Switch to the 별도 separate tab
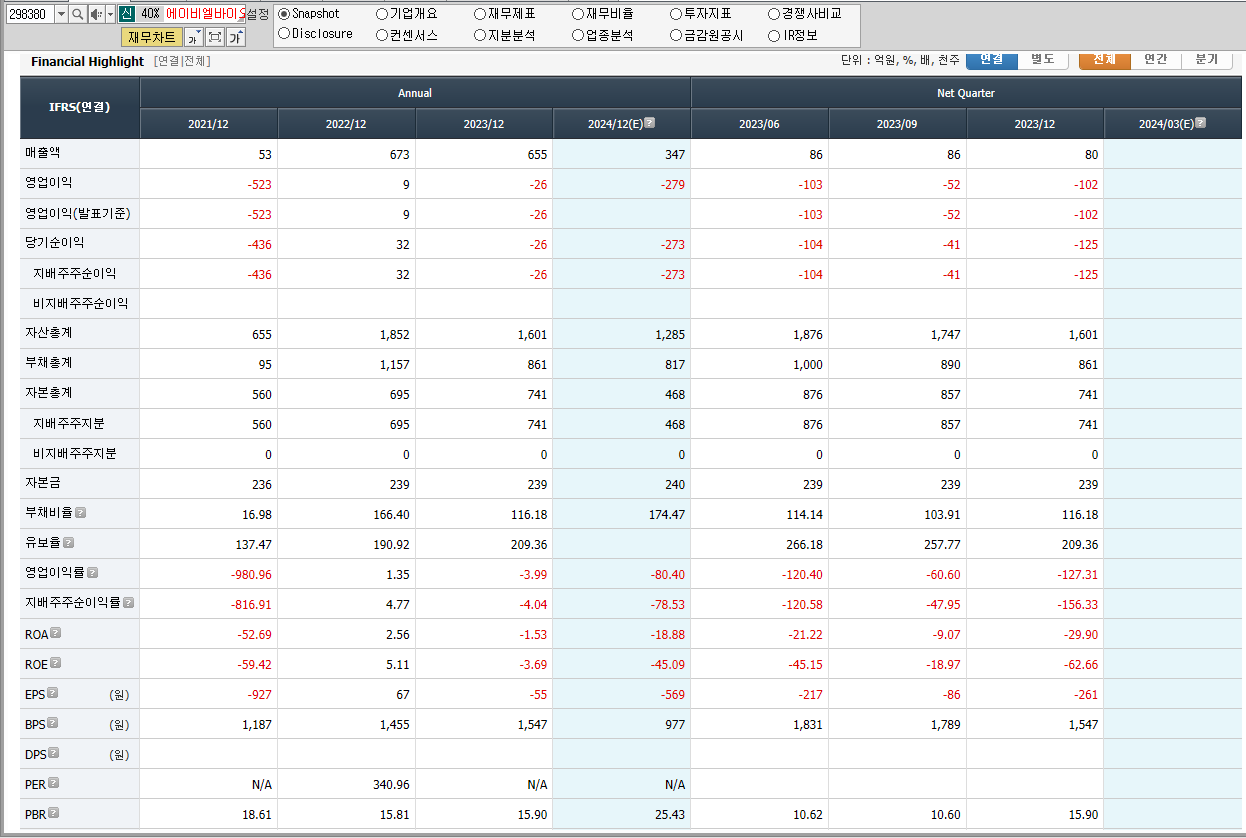This screenshot has height=838, width=1246. tap(1044, 60)
